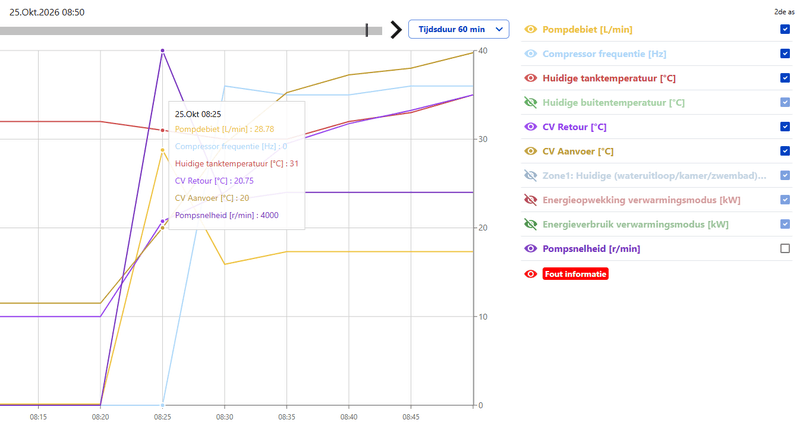Uncheck 2de as checkbox for Huidige tanktemperatuur
The width and height of the screenshot is (800, 429).
(785, 78)
